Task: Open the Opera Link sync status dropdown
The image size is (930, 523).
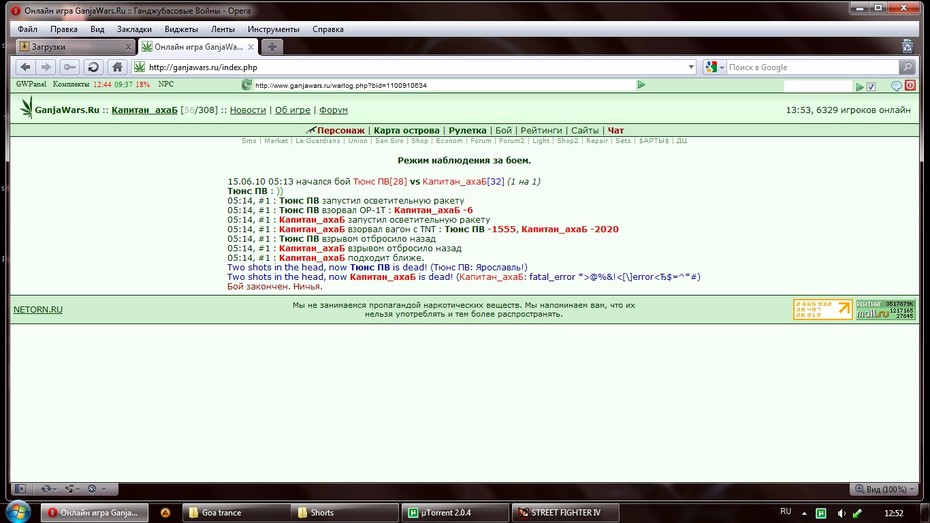Action: tap(48, 489)
